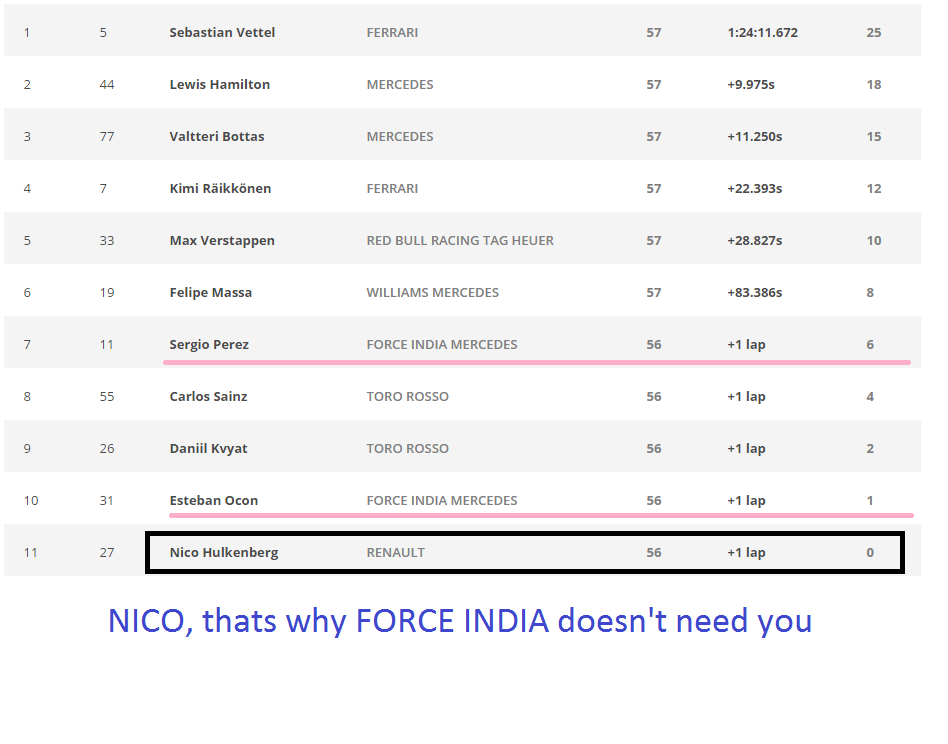
Task: Click +1 lap in Nico Hulkenberg's row
Action: (x=746, y=552)
